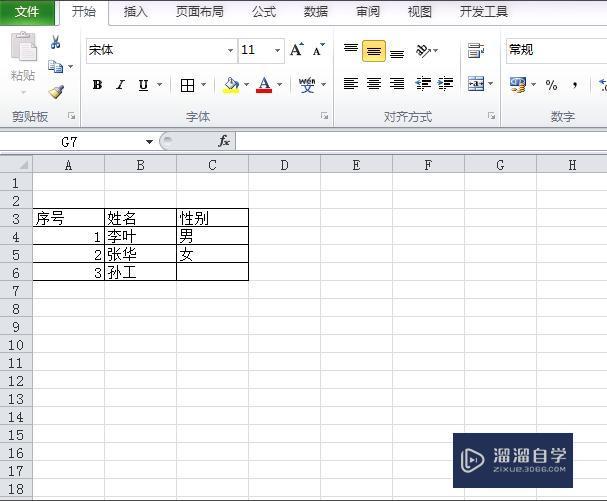The width and height of the screenshot is (607, 501).
Task: Click the fx insert function button
Action: coord(224,141)
